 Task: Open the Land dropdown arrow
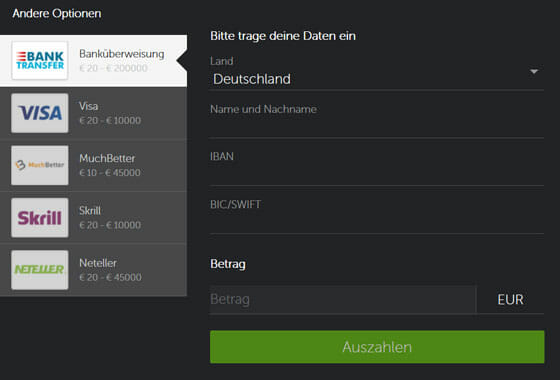(x=534, y=72)
